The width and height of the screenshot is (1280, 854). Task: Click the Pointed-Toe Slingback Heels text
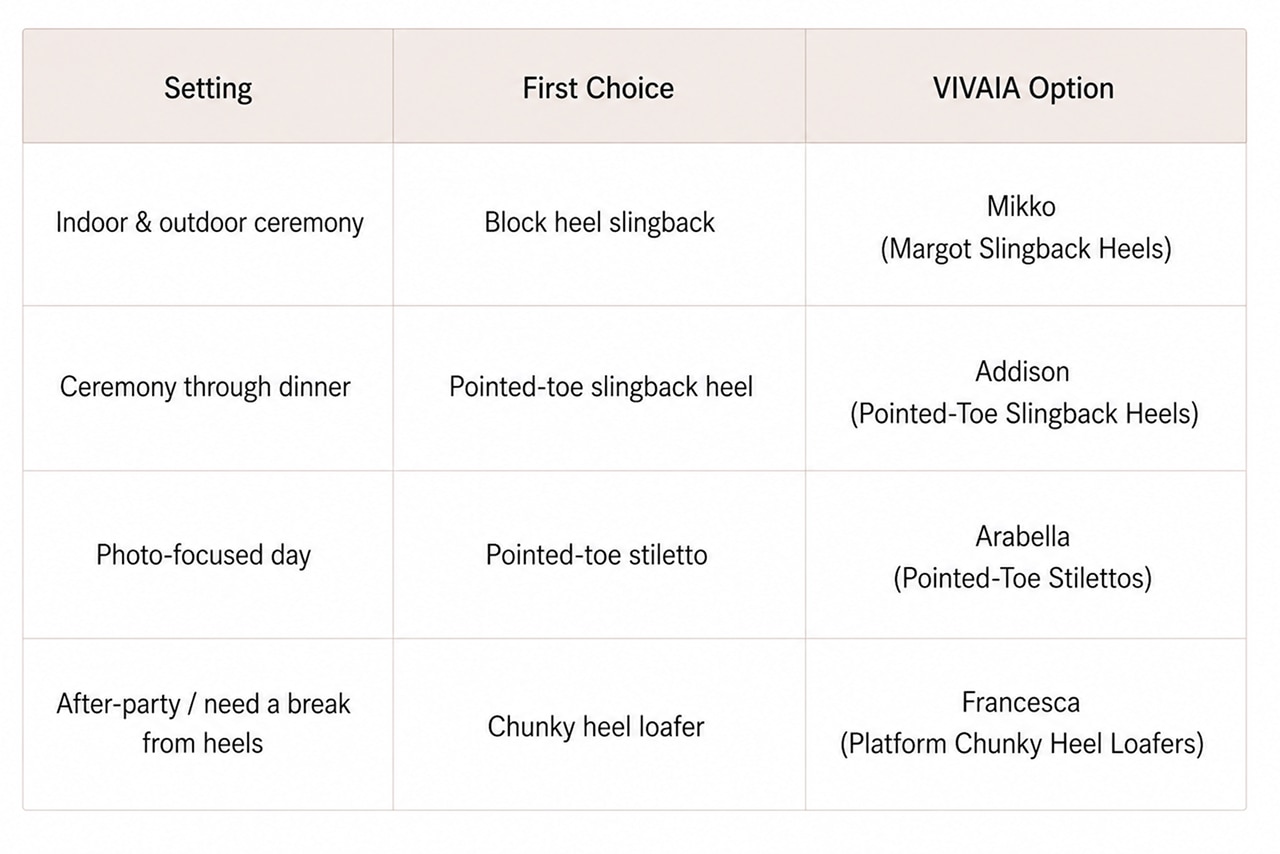click(1024, 413)
